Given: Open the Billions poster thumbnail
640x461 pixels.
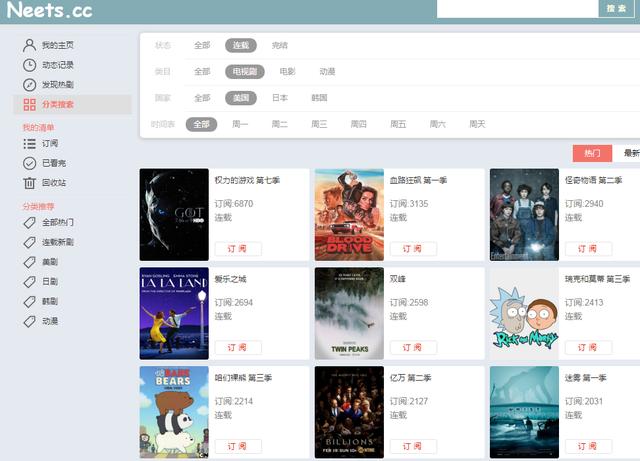Looking at the screenshot, I should [x=349, y=412].
